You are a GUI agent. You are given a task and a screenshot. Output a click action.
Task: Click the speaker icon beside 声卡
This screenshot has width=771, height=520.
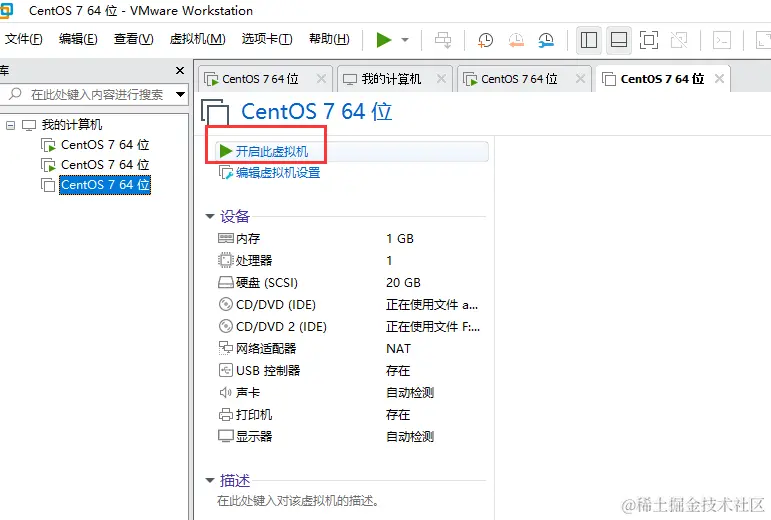point(226,392)
